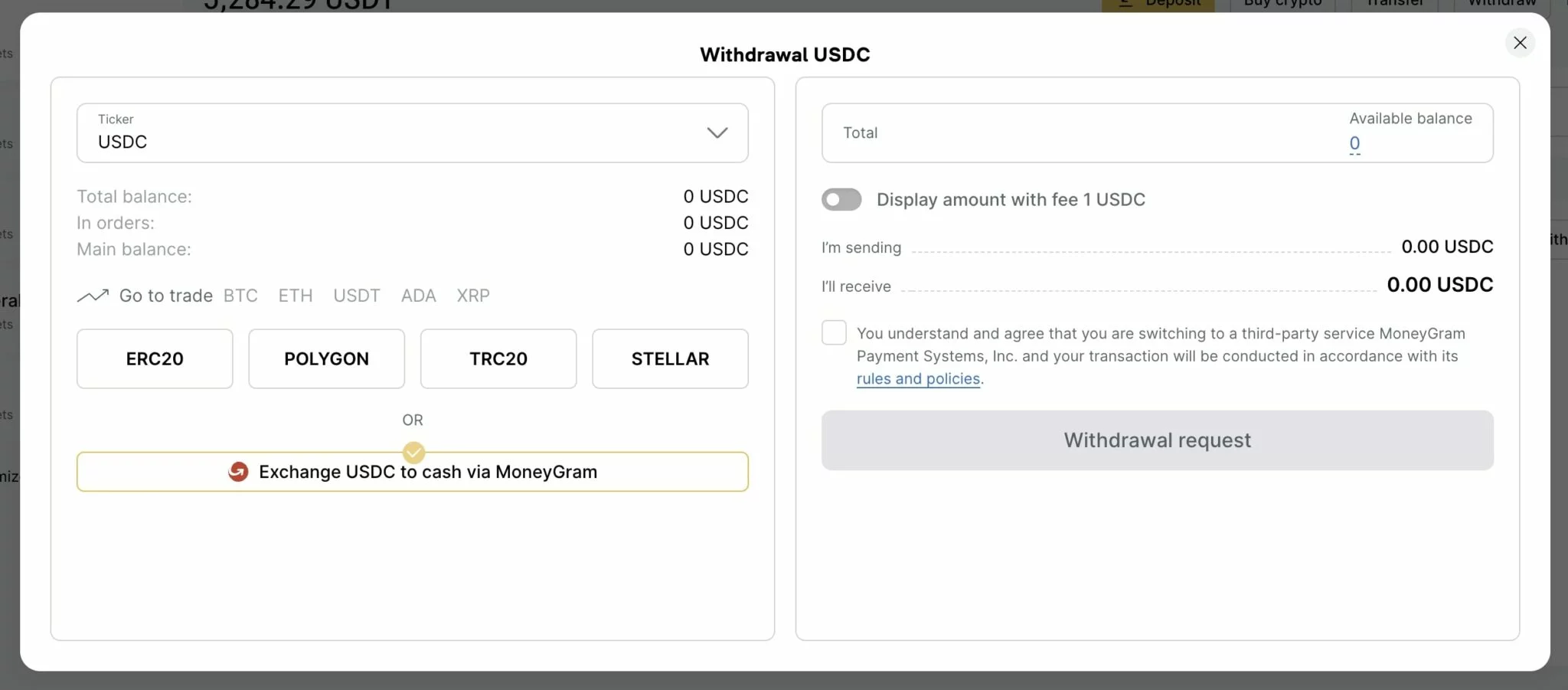This screenshot has height=690, width=1568.
Task: Click the chart icon beside "Go to trade"
Action: [92, 295]
